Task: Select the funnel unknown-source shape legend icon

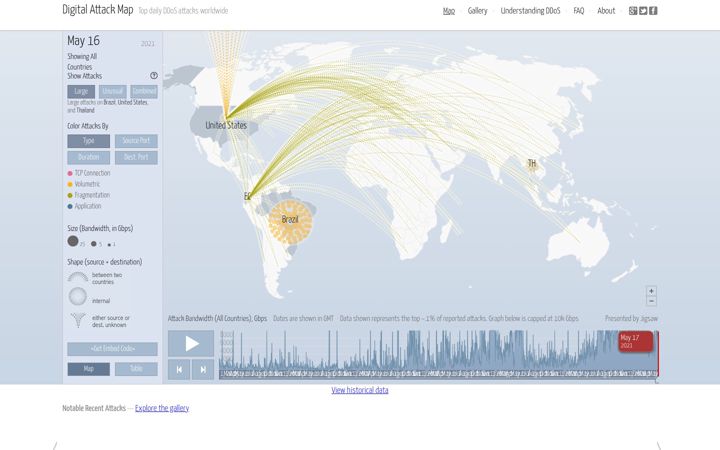Action: (78, 320)
